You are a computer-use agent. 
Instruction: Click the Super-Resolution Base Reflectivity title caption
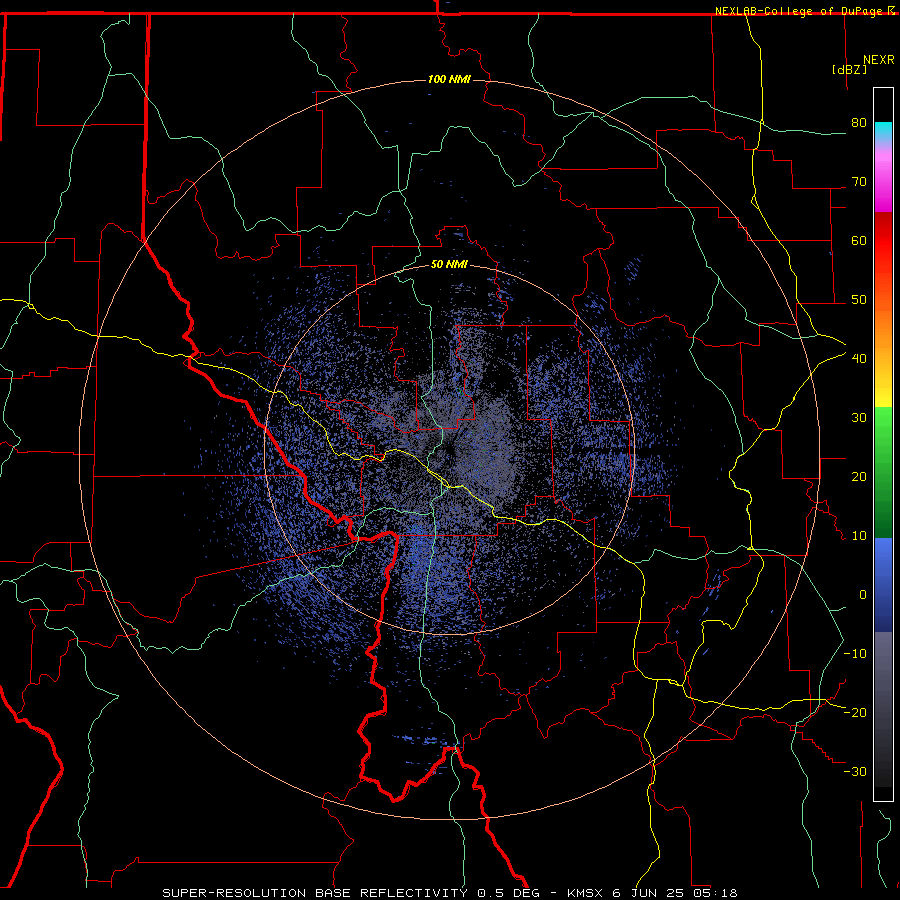(x=449, y=893)
